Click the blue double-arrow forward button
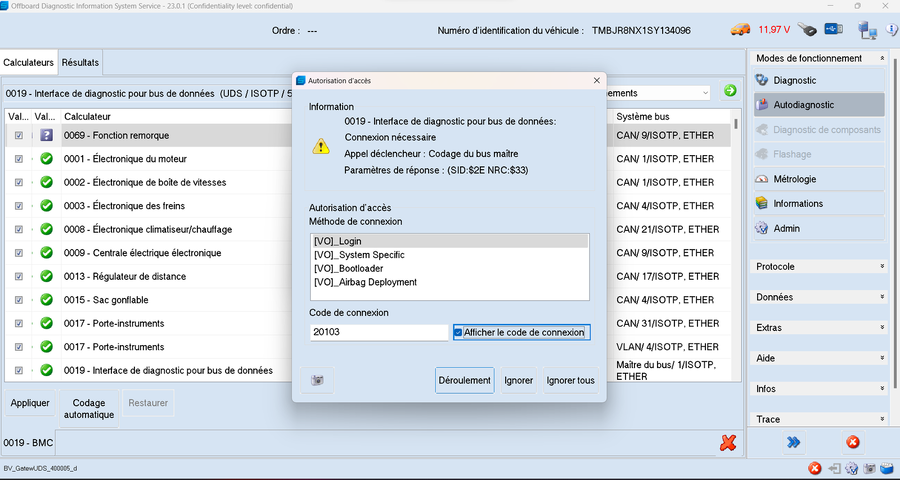 [x=793, y=442]
